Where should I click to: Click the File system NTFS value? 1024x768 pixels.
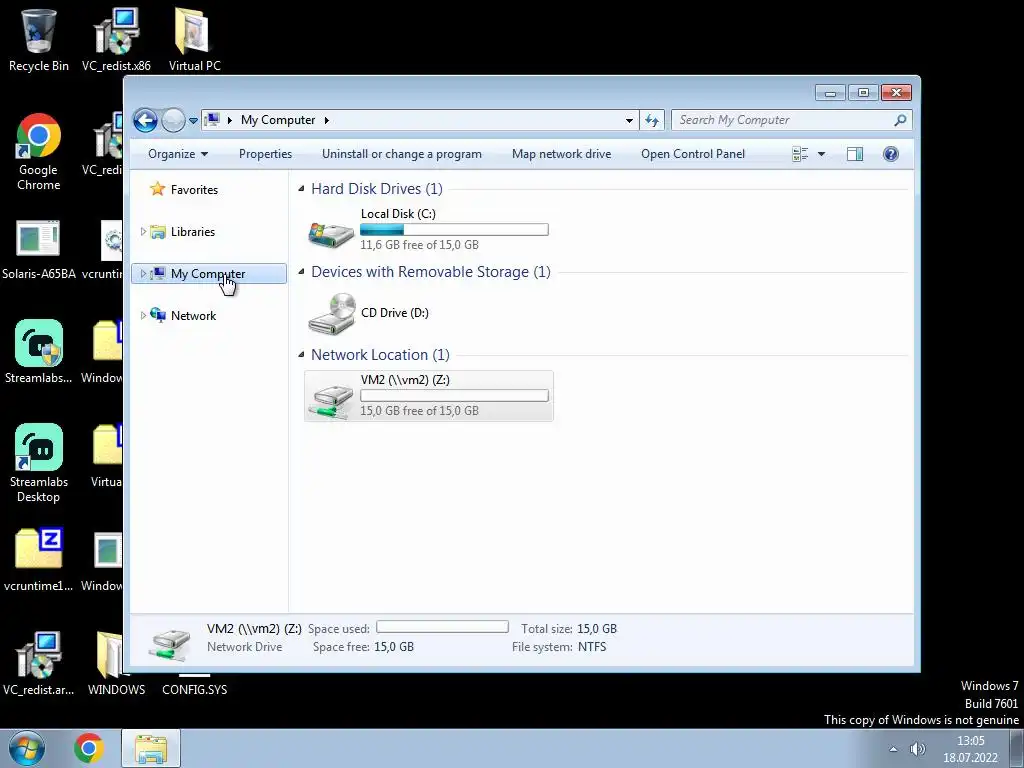pos(592,647)
